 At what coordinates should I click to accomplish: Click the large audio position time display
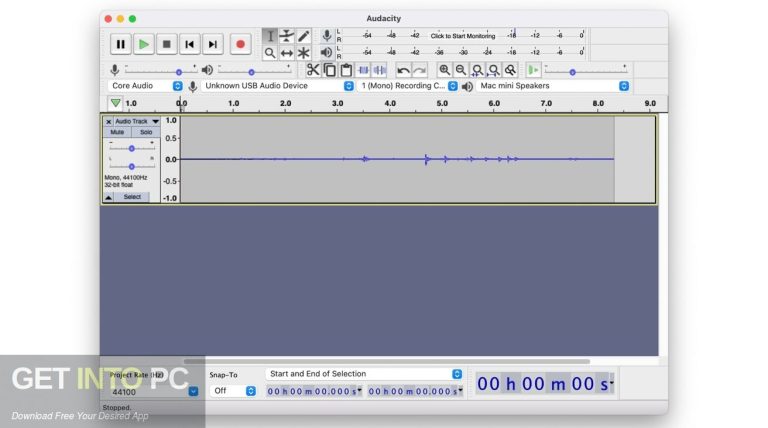coord(545,383)
